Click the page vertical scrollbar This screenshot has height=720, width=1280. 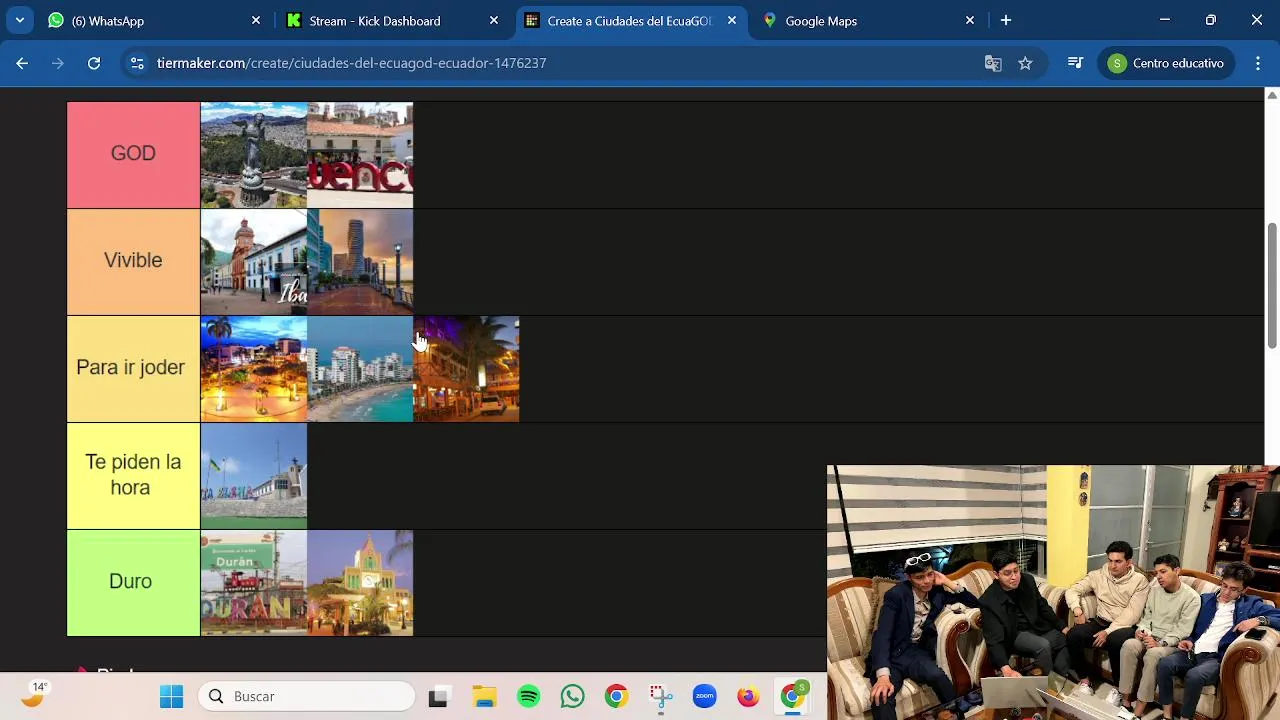(1272, 285)
